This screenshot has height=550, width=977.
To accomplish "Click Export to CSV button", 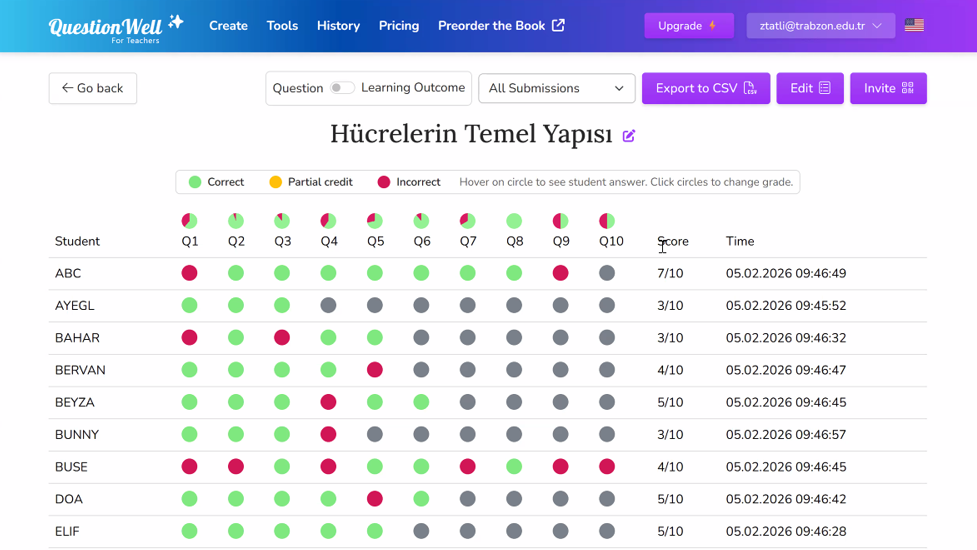I will [705, 89].
